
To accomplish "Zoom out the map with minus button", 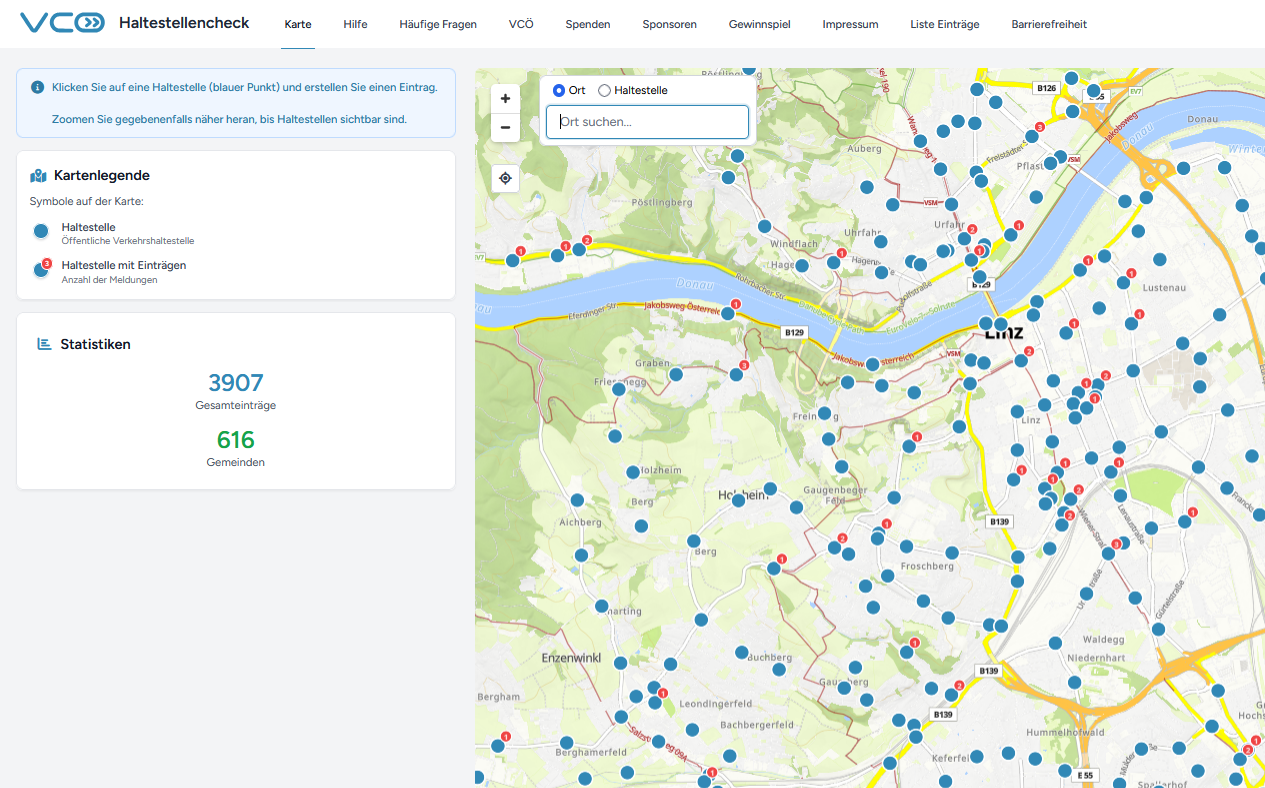I will coord(505,127).
